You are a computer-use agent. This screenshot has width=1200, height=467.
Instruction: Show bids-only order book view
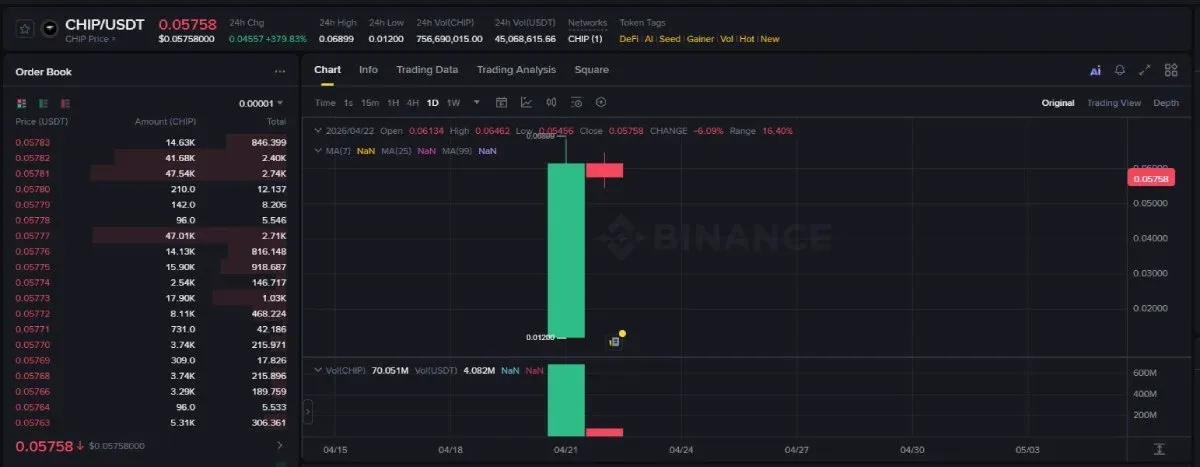44,103
